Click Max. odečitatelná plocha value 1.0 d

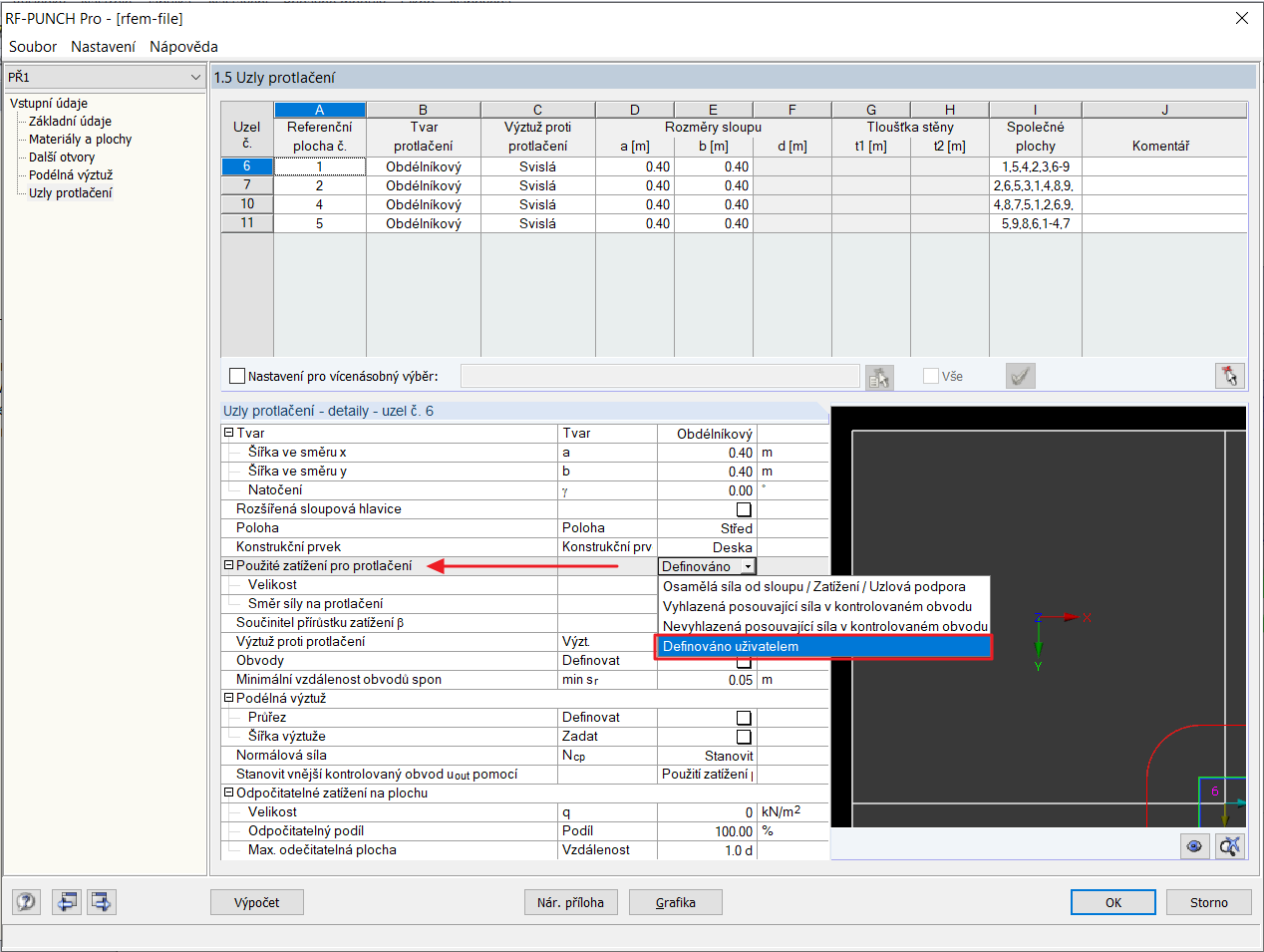coord(707,850)
